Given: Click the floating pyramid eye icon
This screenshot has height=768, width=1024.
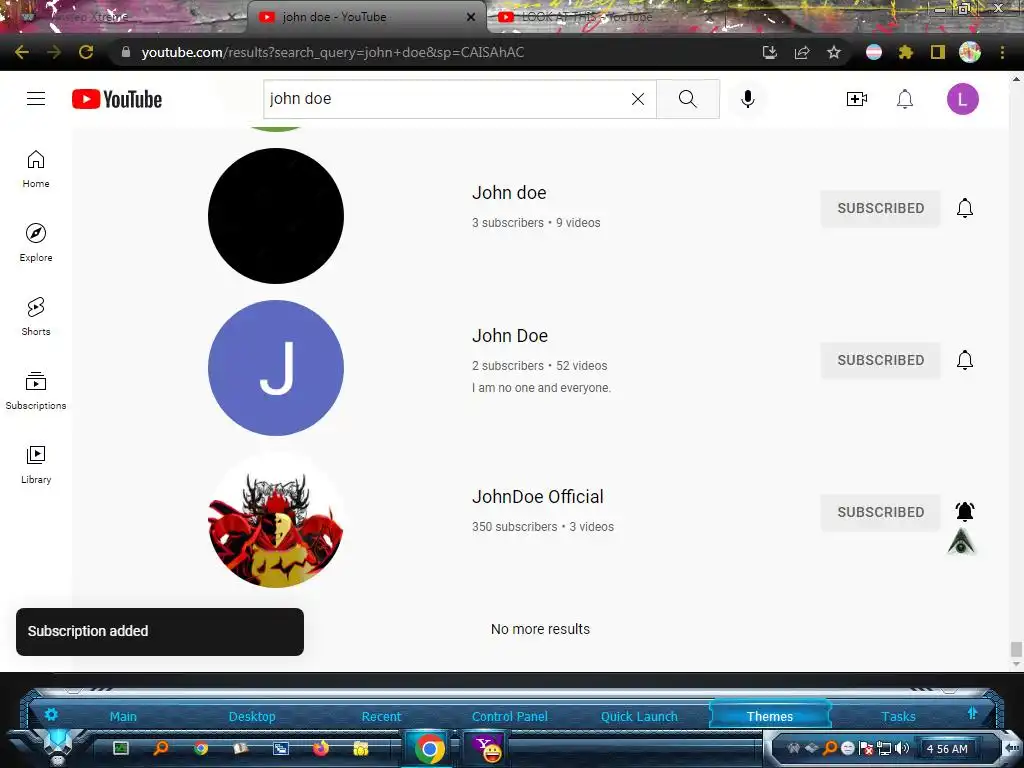Looking at the screenshot, I should [x=961, y=542].
